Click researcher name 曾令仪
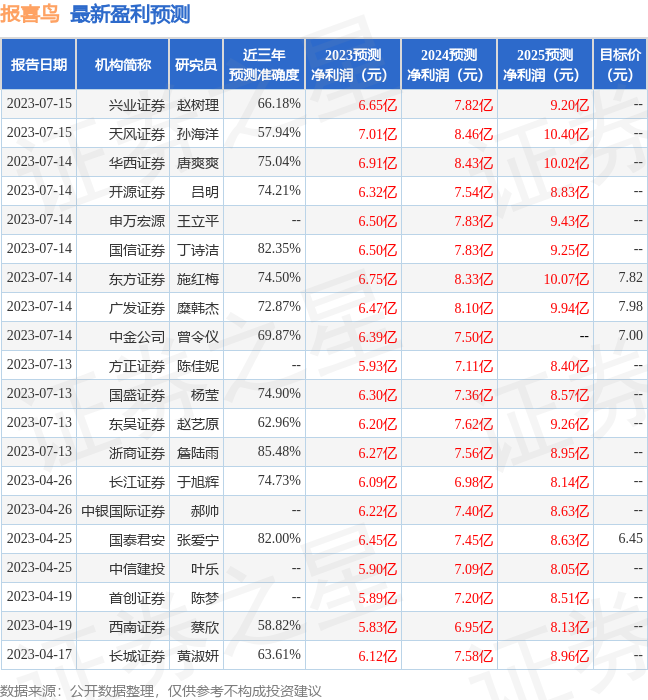Image resolution: width=648 pixels, height=700 pixels. point(198,338)
